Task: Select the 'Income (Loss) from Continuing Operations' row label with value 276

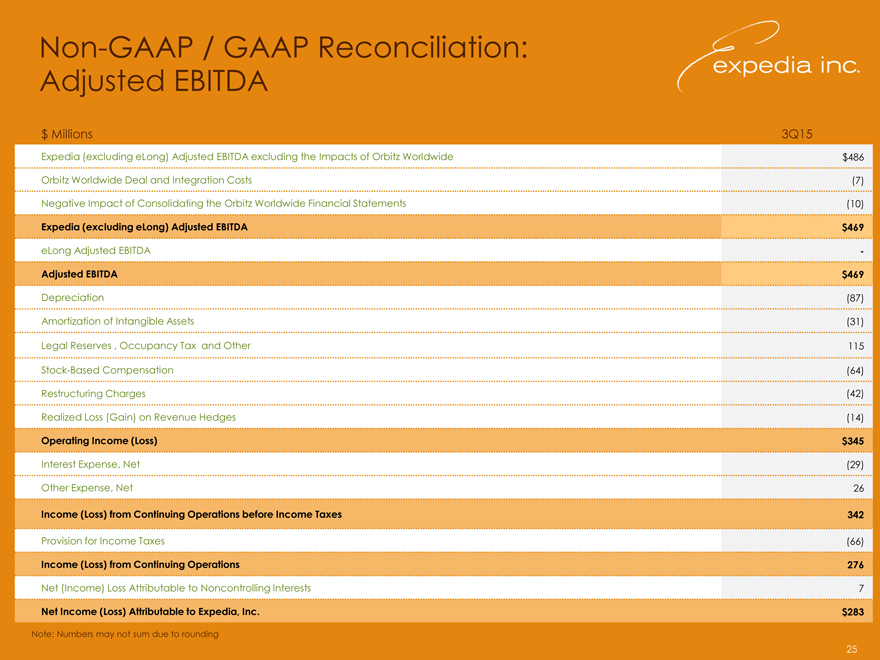Action: tap(140, 565)
